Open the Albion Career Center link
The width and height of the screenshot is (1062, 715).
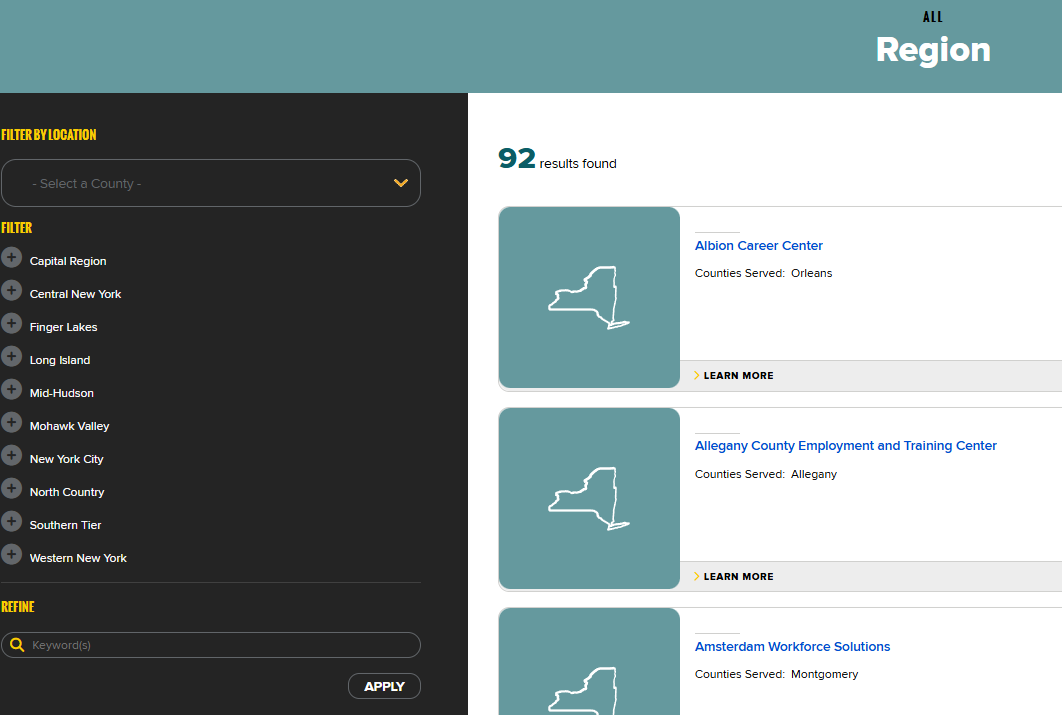[x=758, y=246]
